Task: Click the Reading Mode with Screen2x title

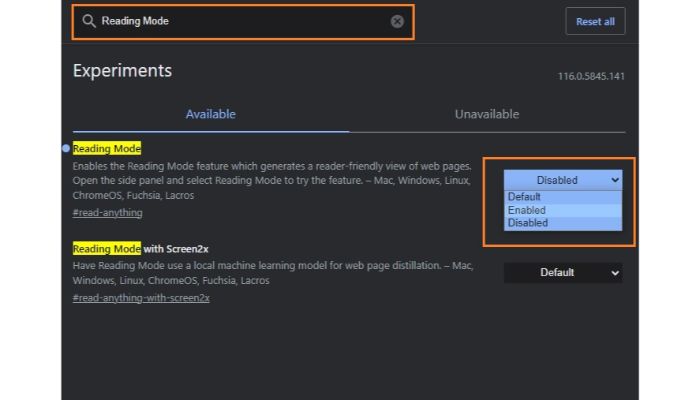Action: coord(141,249)
